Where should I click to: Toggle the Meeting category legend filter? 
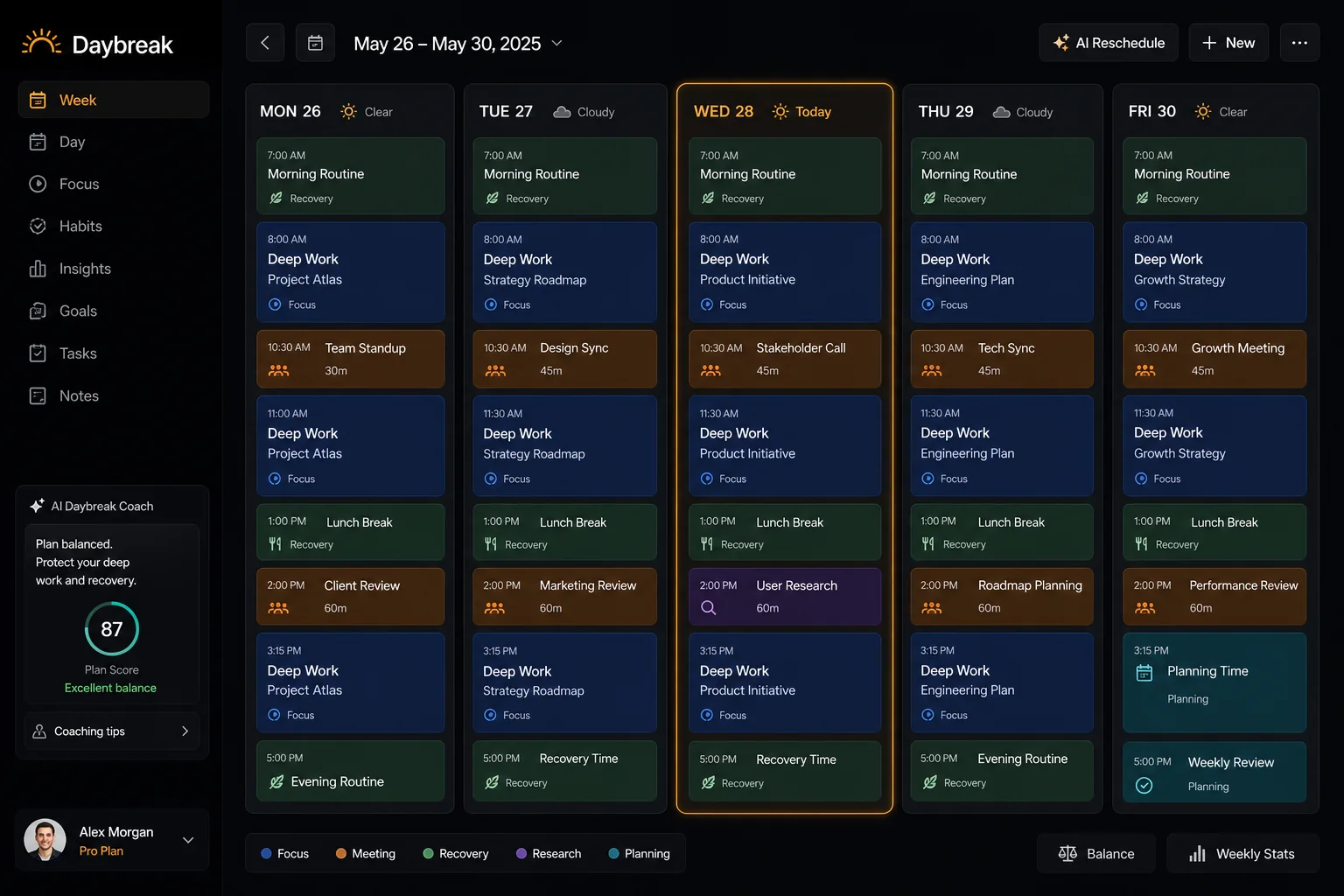[x=366, y=853]
